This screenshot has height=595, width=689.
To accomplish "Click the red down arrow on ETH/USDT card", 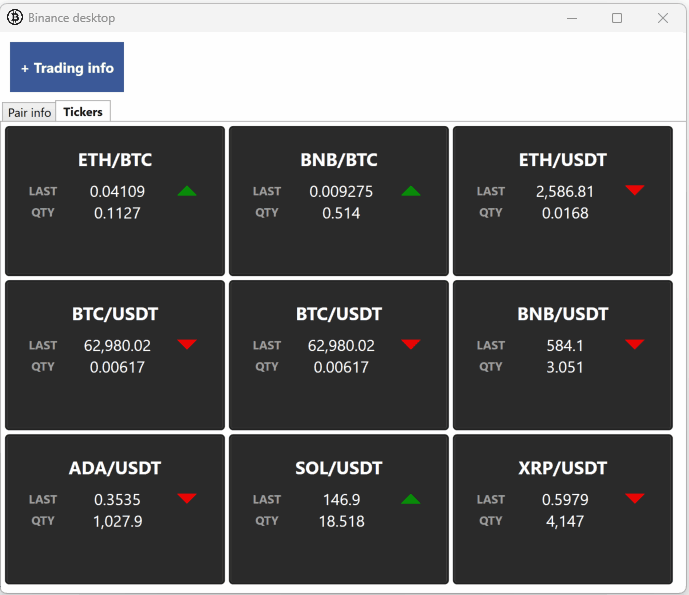I will (x=635, y=190).
